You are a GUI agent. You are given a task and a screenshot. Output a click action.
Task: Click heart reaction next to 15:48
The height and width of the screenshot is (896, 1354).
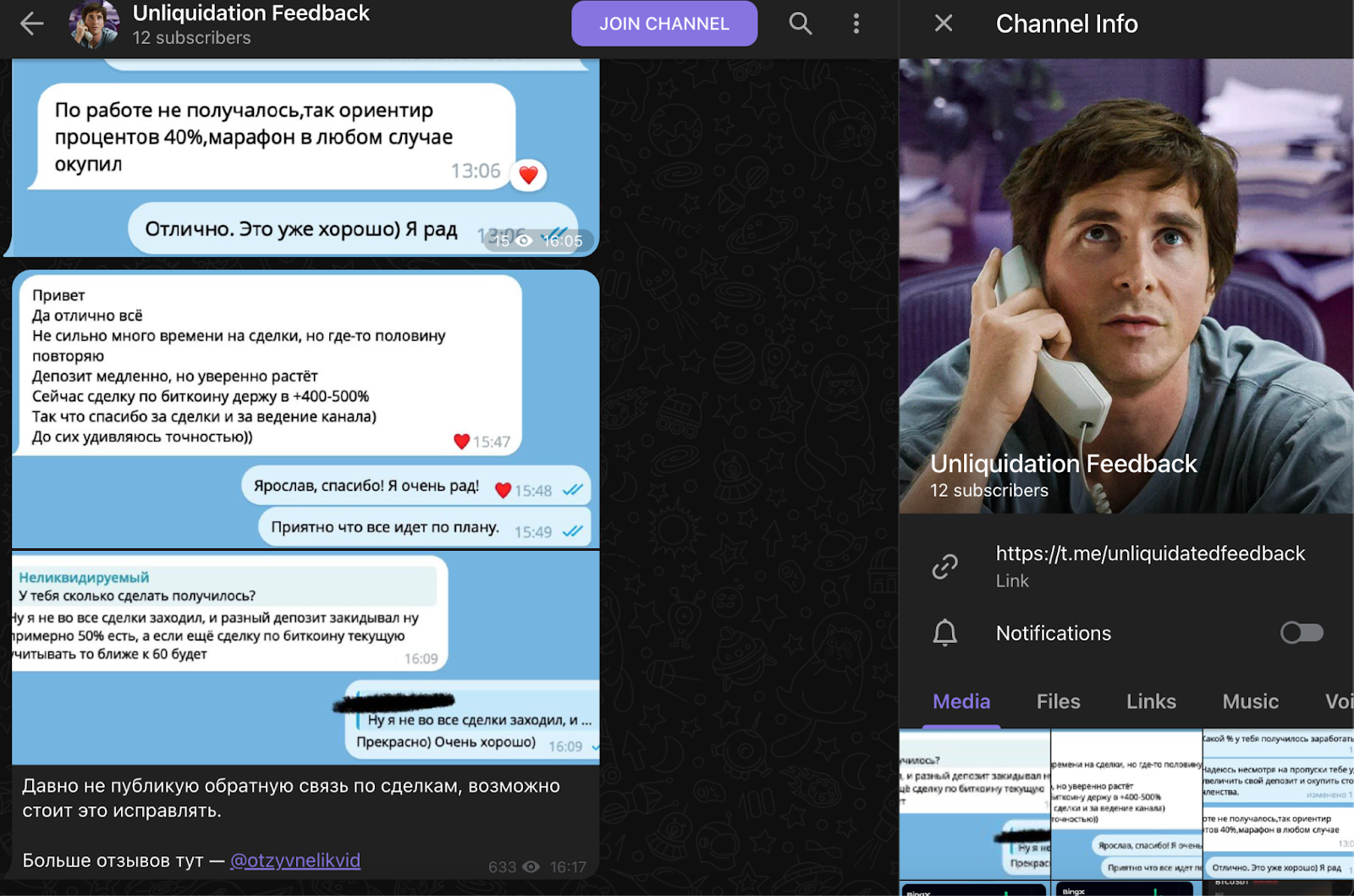[x=503, y=490]
